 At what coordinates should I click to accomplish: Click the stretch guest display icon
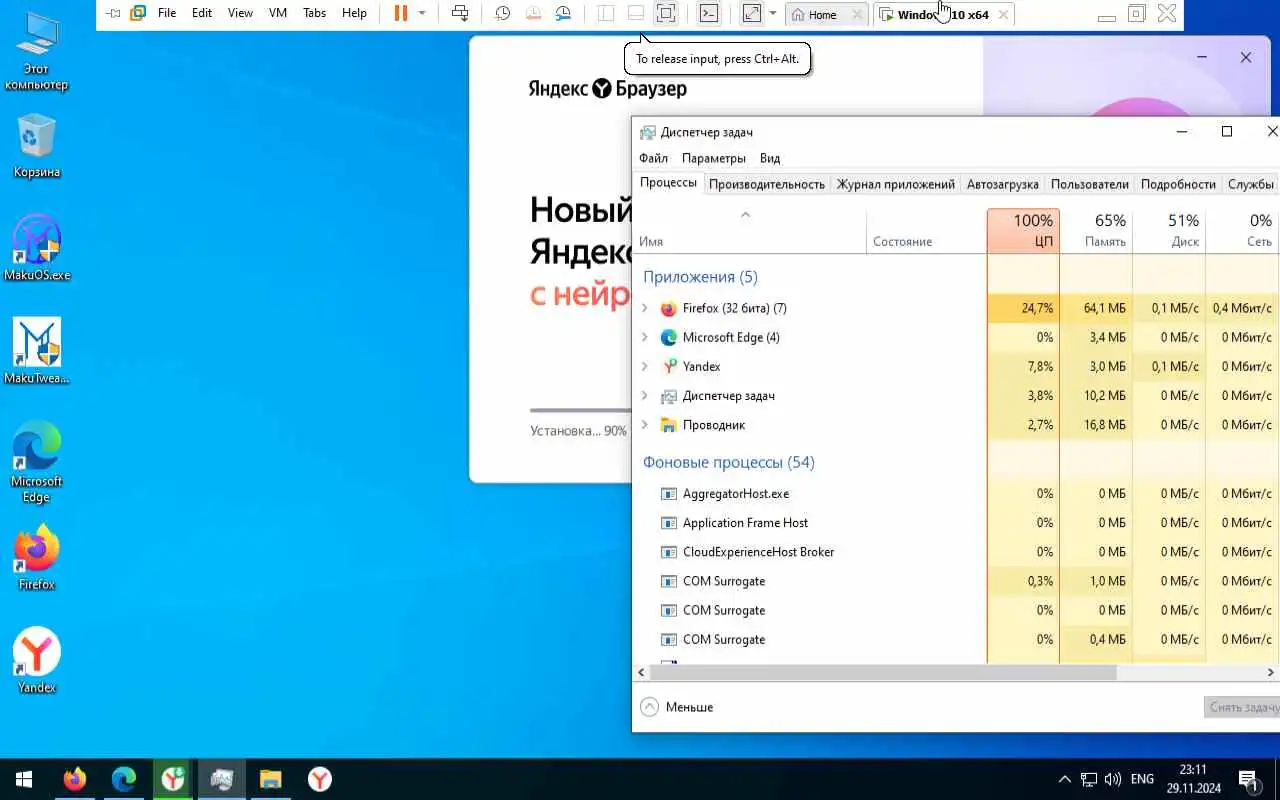pos(751,13)
